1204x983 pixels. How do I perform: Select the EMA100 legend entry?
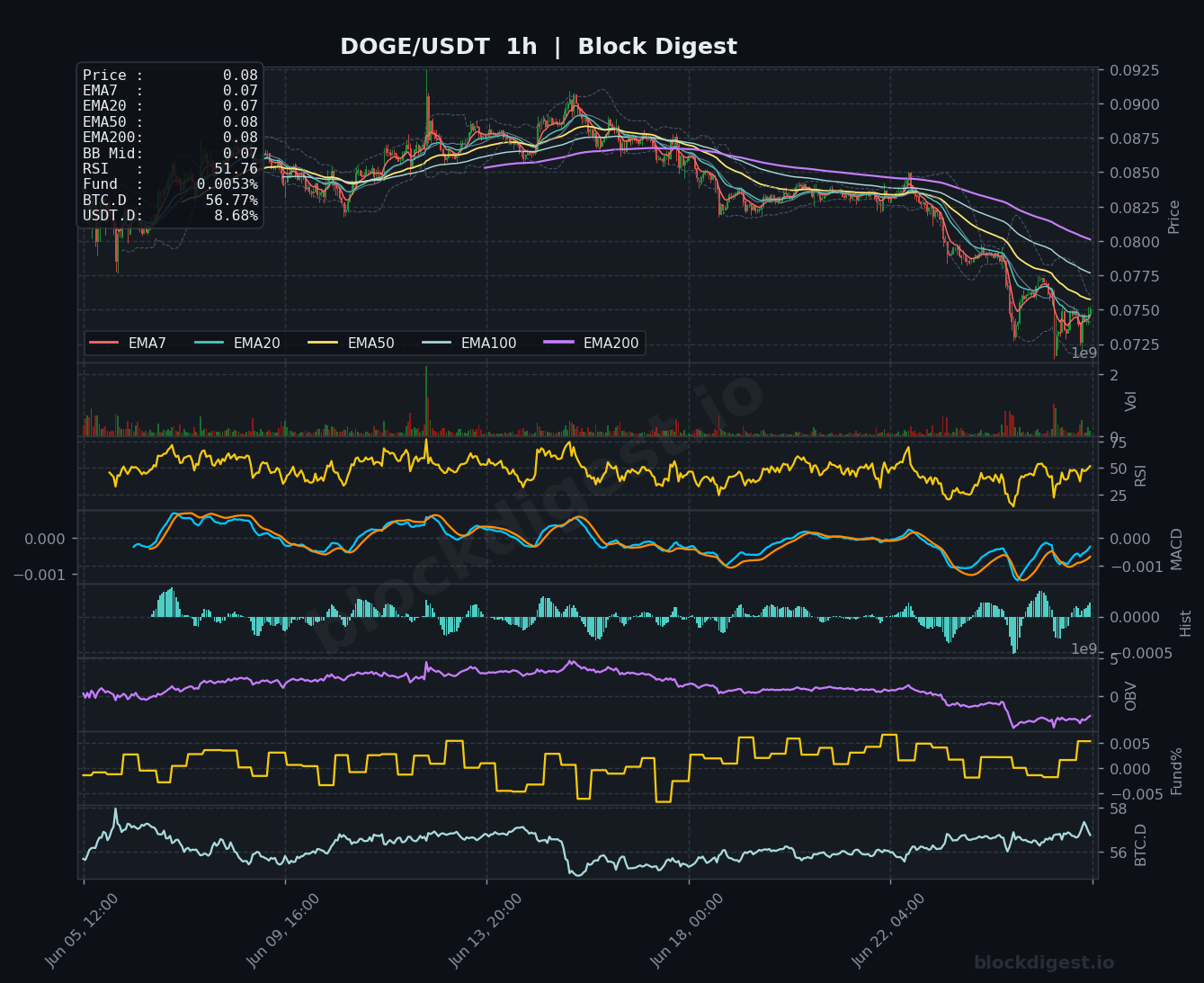pos(469,343)
